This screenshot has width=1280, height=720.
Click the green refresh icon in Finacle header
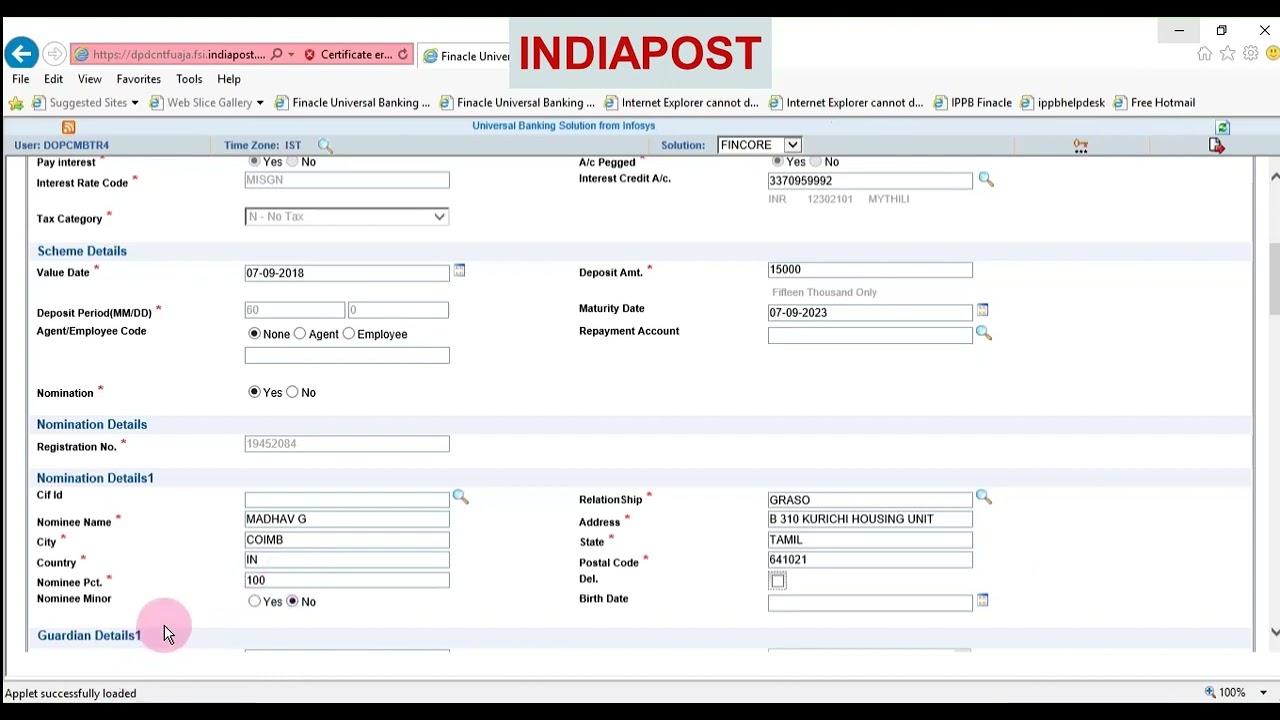click(x=1223, y=127)
